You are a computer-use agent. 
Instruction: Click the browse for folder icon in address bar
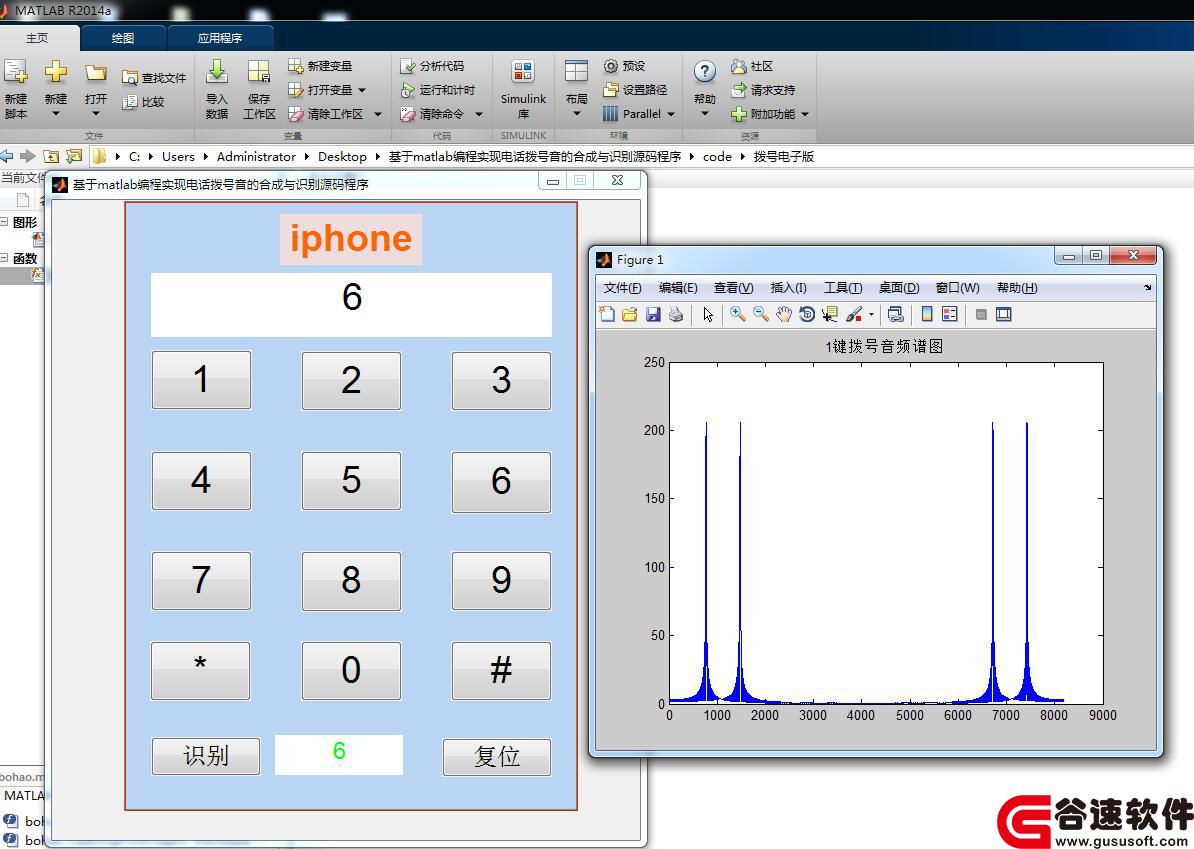[74, 156]
